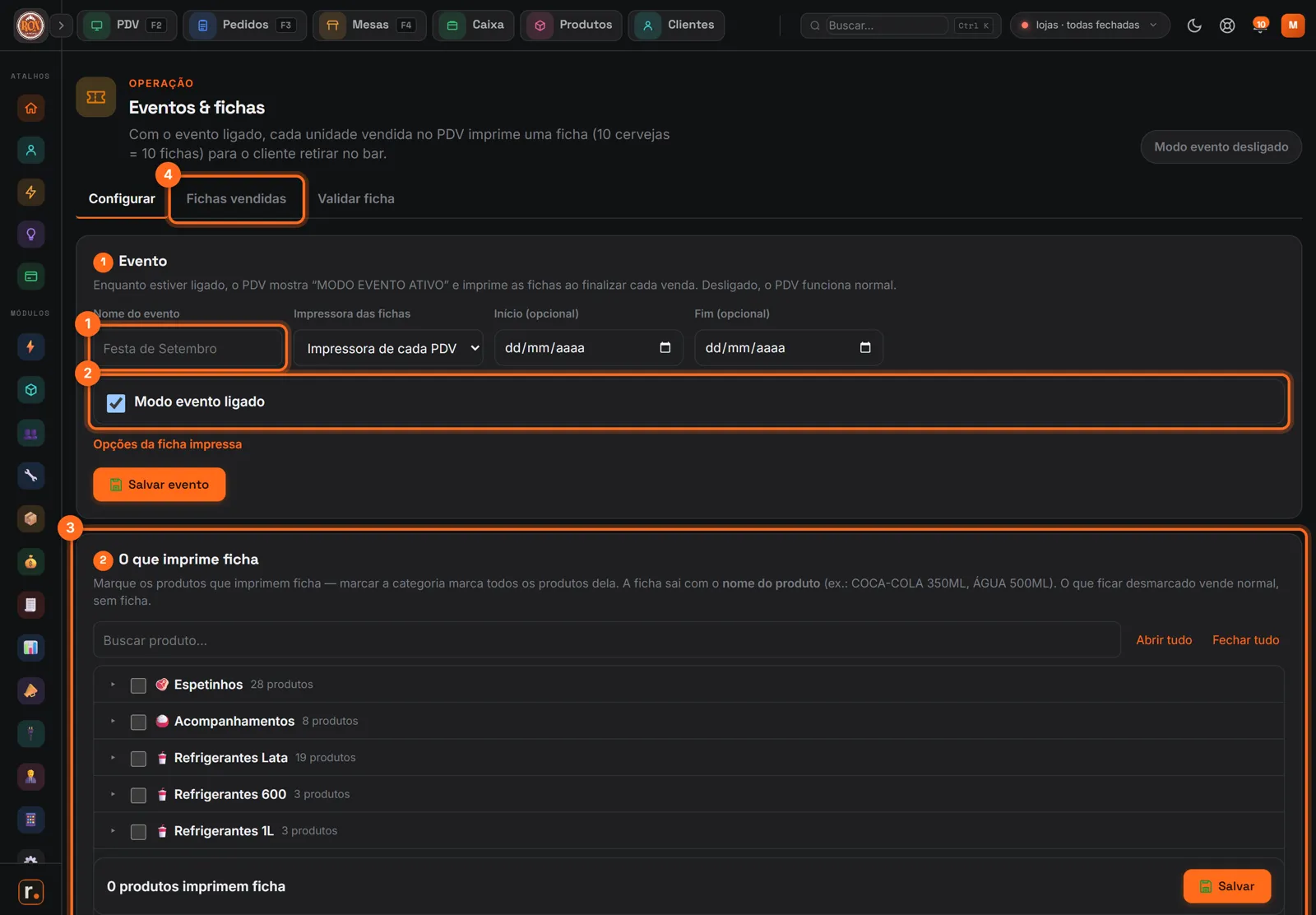Click the Nome do evento input field
Screen dimensions: 1316x915
[x=188, y=348]
